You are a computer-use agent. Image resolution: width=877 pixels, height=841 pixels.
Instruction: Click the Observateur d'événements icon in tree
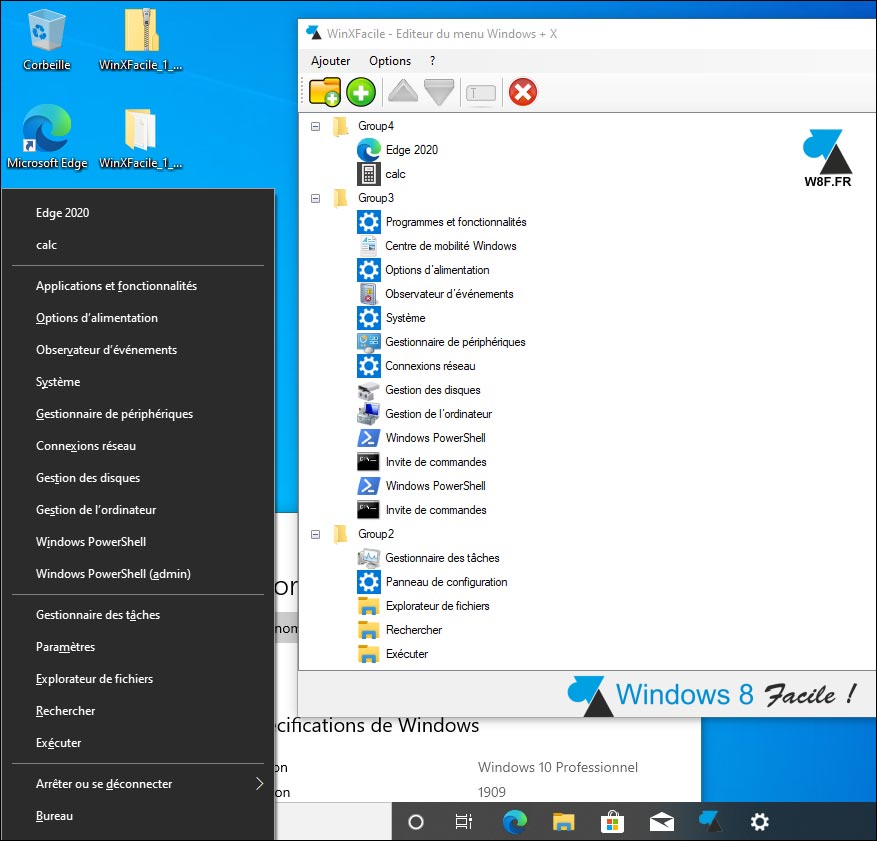click(x=369, y=294)
